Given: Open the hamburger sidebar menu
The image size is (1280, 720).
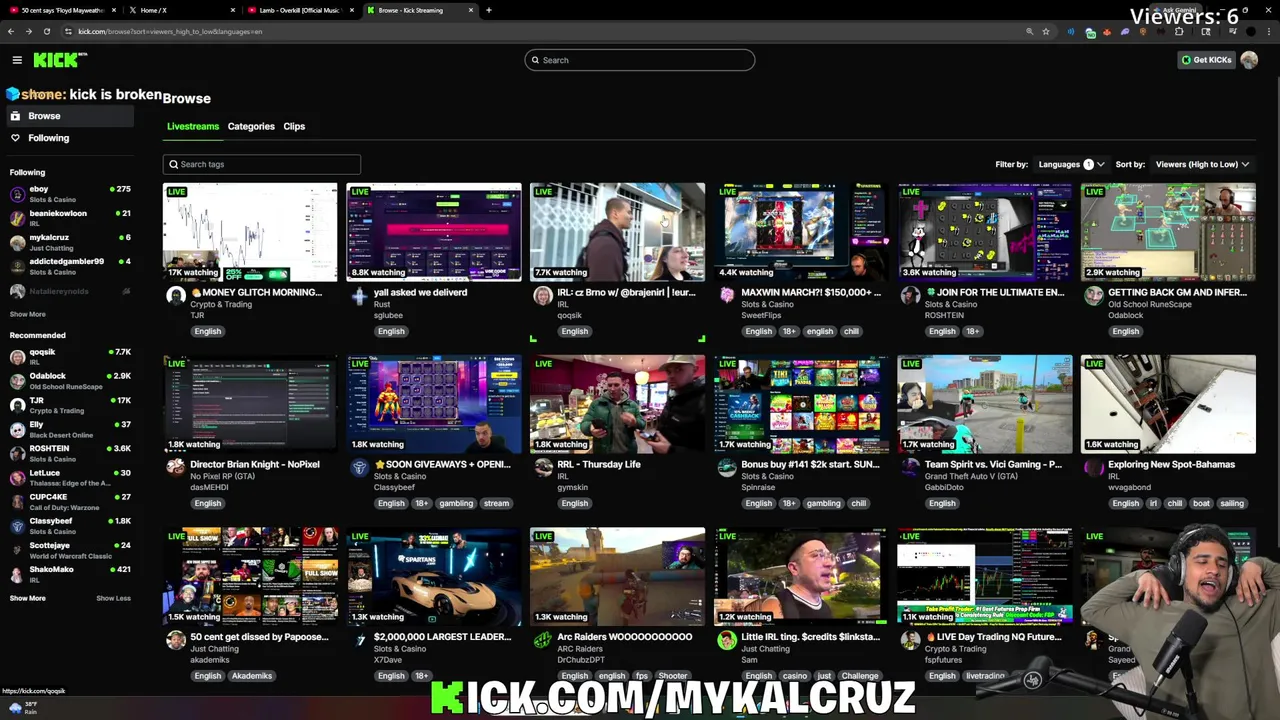Looking at the screenshot, I should pyautogui.click(x=17, y=60).
